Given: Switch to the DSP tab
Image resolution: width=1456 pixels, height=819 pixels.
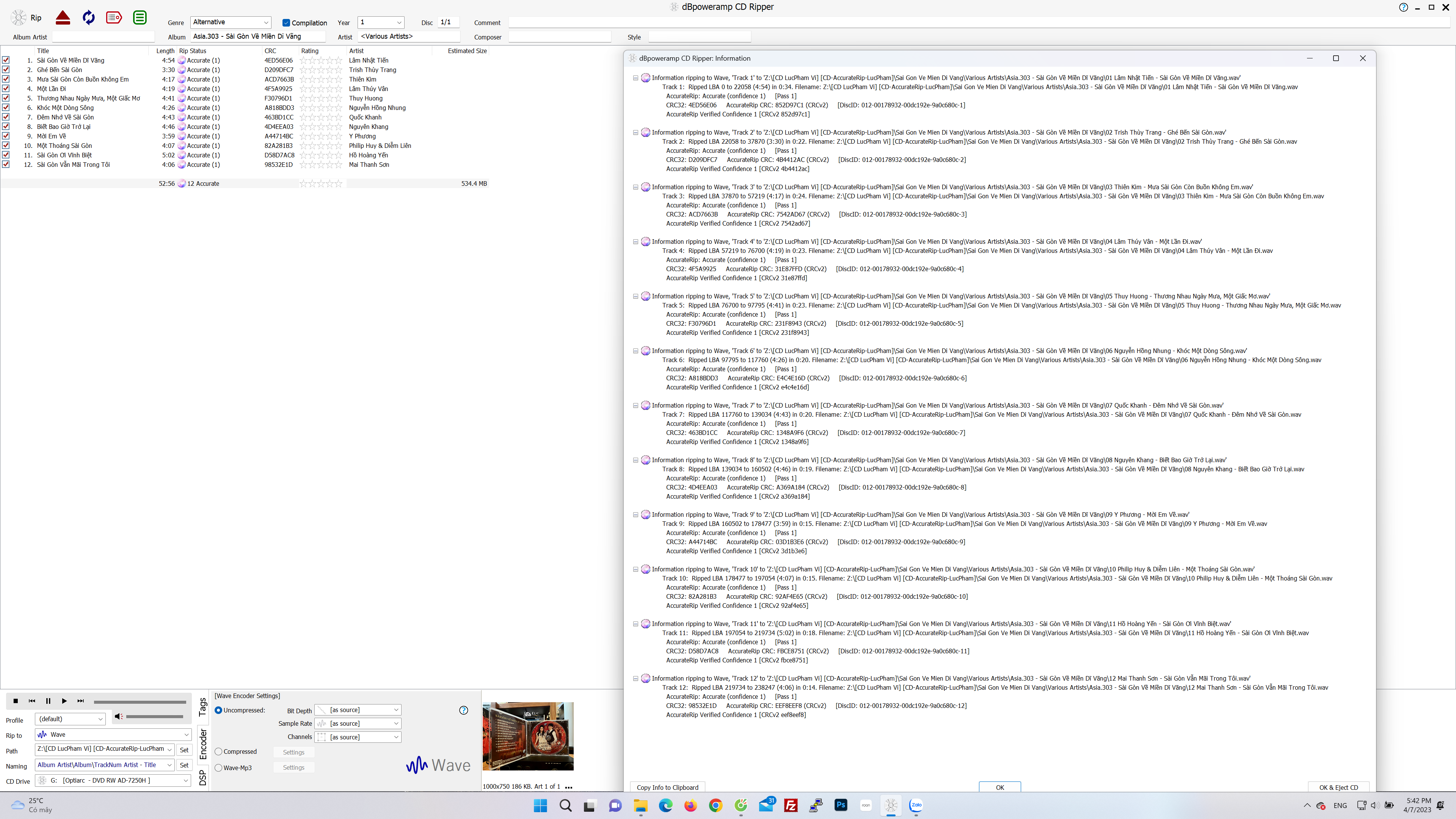Looking at the screenshot, I should coord(203,778).
